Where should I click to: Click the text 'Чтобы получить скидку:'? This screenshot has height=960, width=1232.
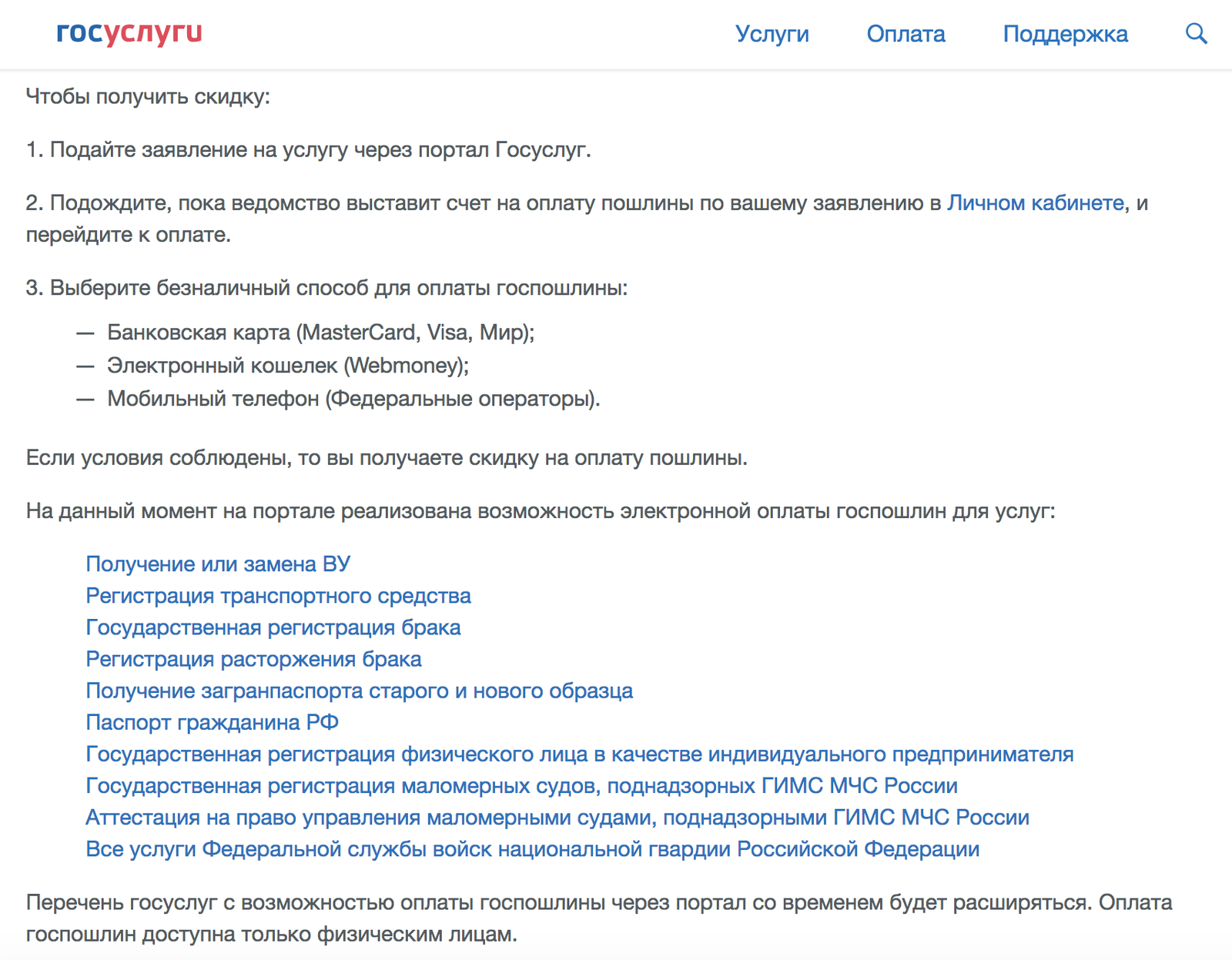(148, 96)
